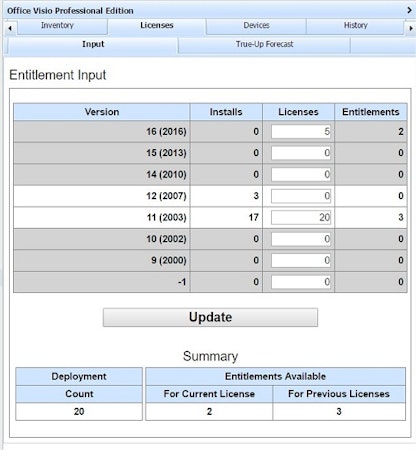Open the Licenses tab
Image resolution: width=416 pixels, height=450 pixels.
(157, 26)
